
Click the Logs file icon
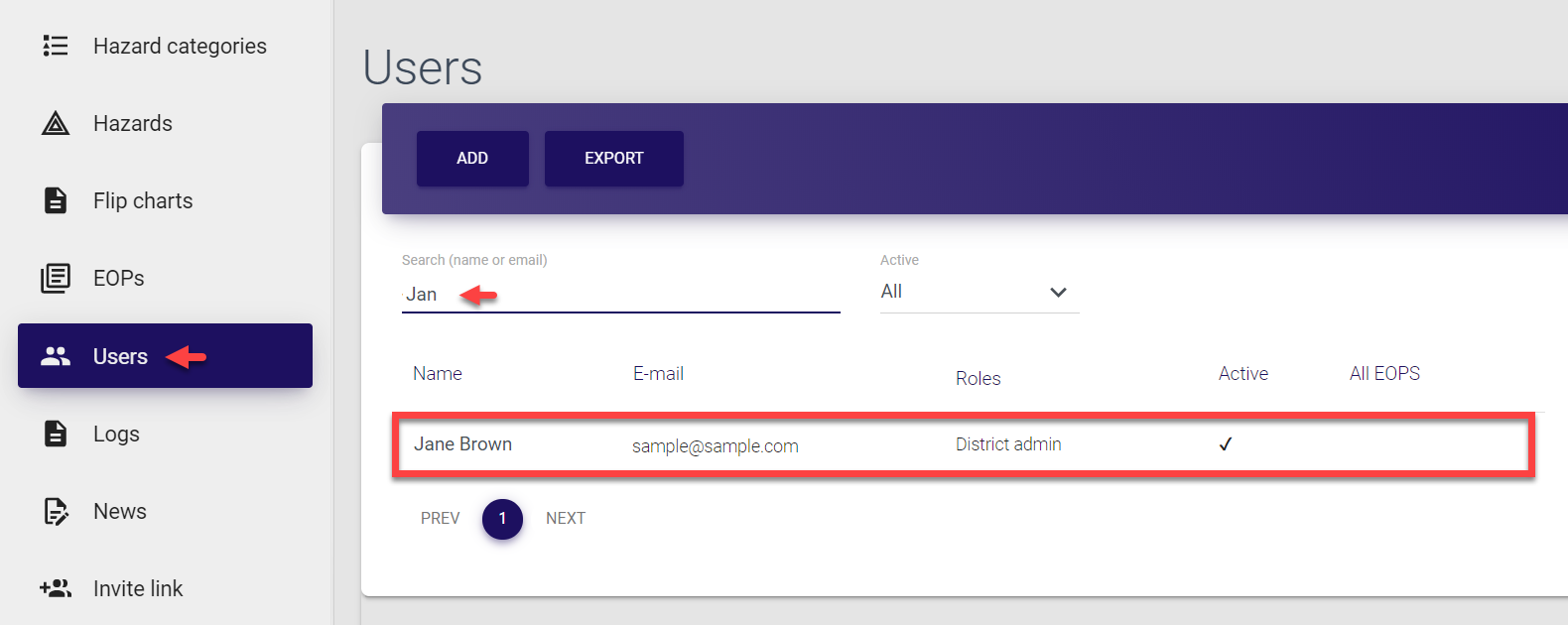(56, 434)
